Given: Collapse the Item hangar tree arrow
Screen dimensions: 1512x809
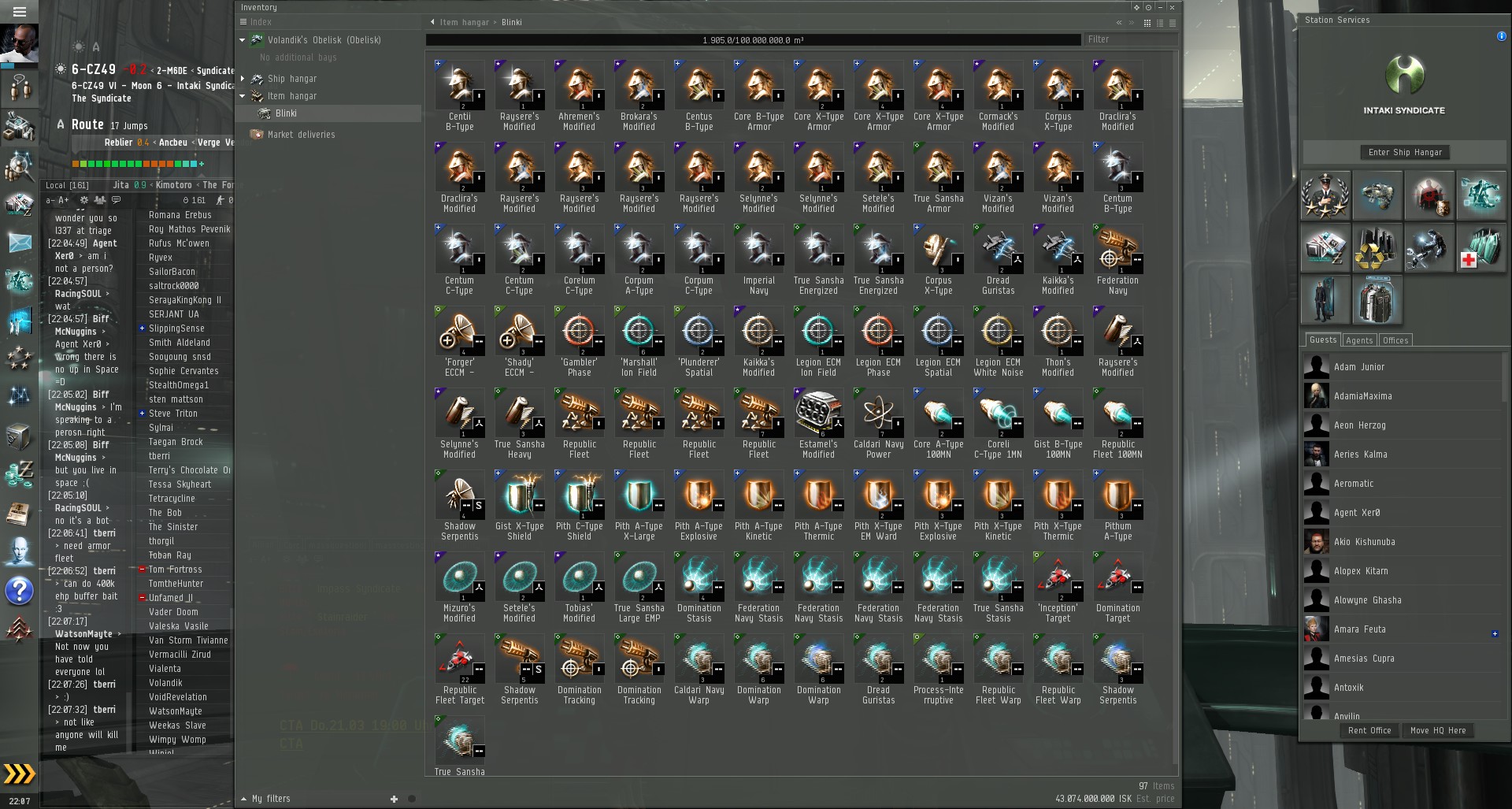Looking at the screenshot, I should pos(243,96).
